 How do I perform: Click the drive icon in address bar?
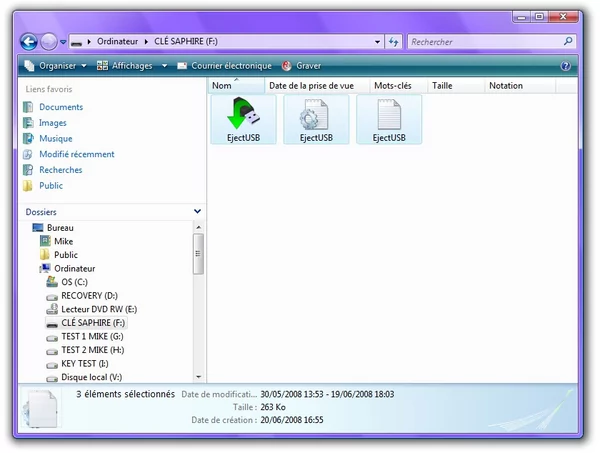tap(77, 42)
